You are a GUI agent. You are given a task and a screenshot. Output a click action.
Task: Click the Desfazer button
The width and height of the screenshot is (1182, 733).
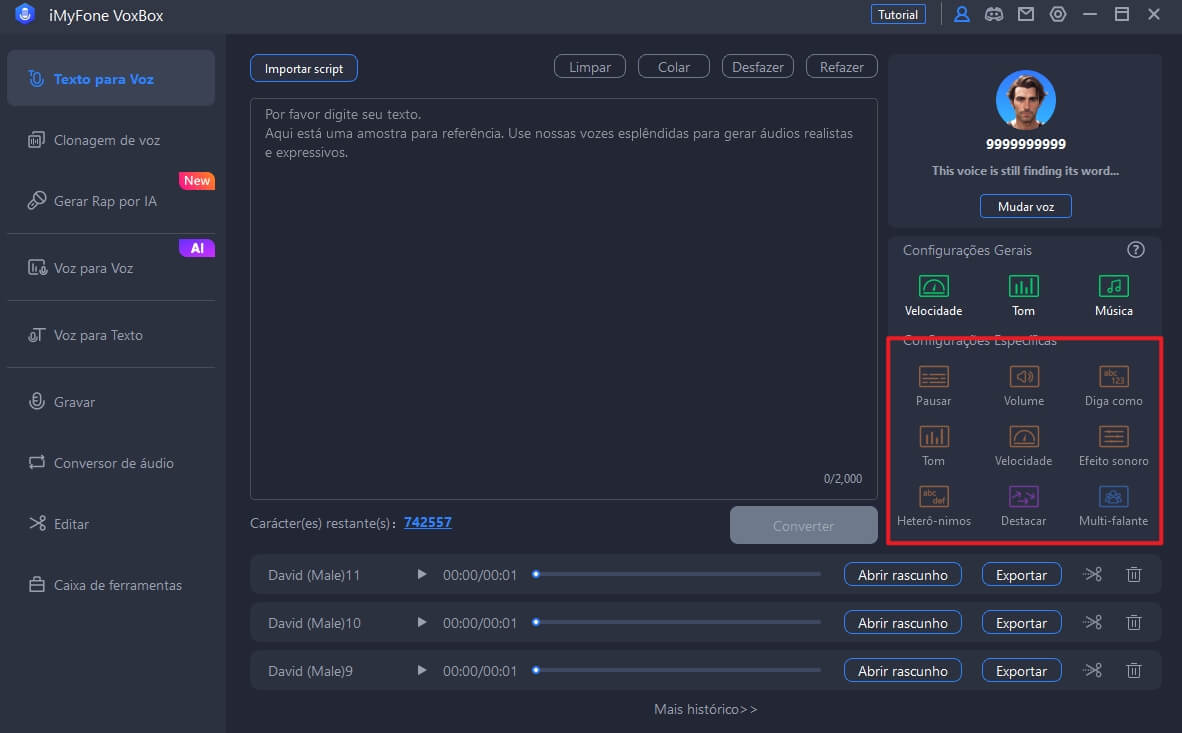point(758,66)
